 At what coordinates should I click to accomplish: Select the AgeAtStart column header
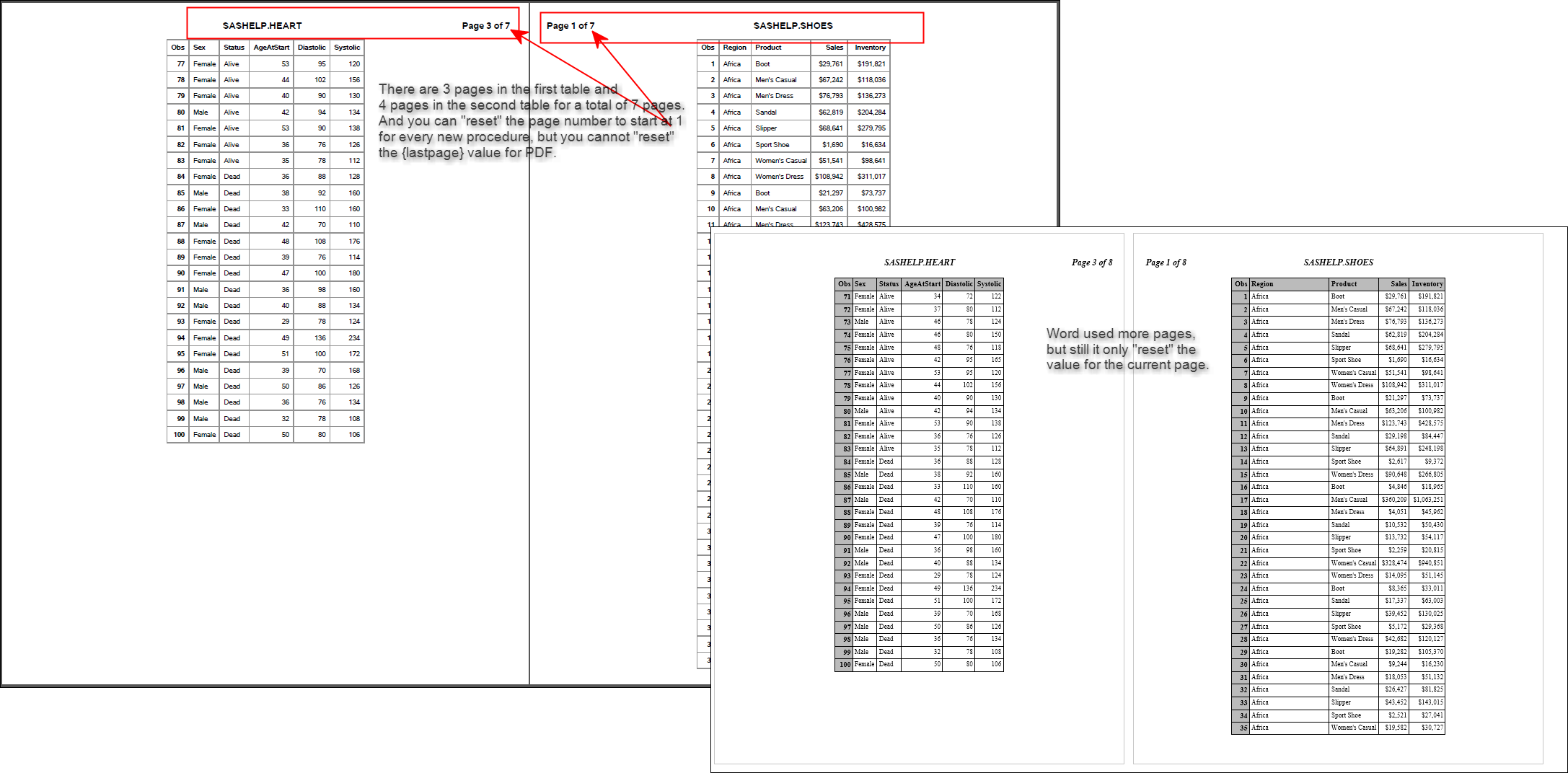pyautogui.click(x=271, y=47)
